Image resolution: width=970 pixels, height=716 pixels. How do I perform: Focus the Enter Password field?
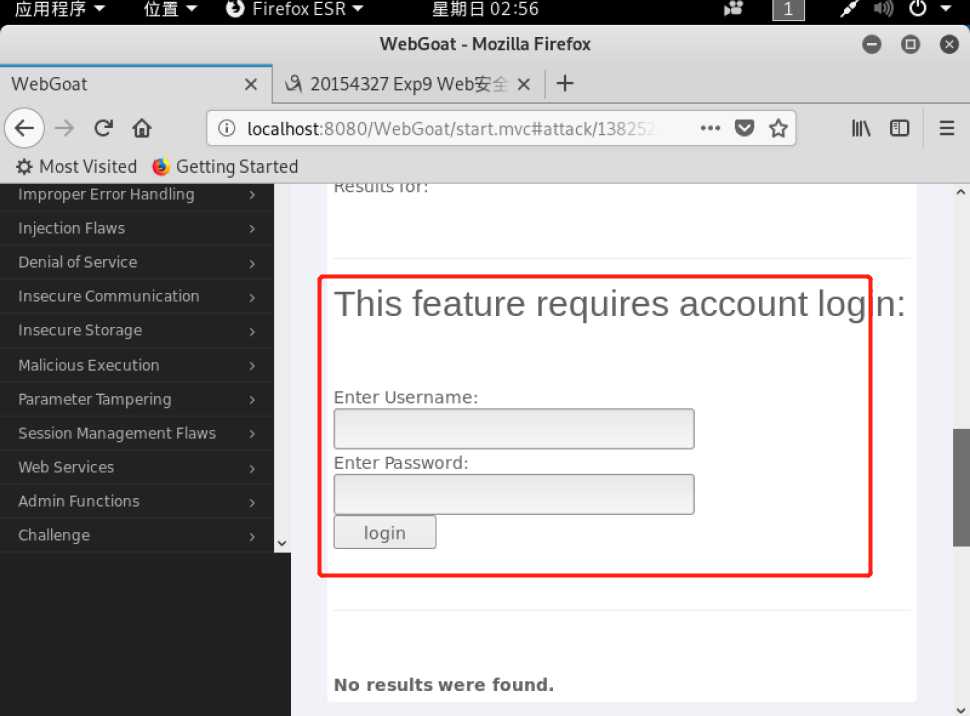514,494
